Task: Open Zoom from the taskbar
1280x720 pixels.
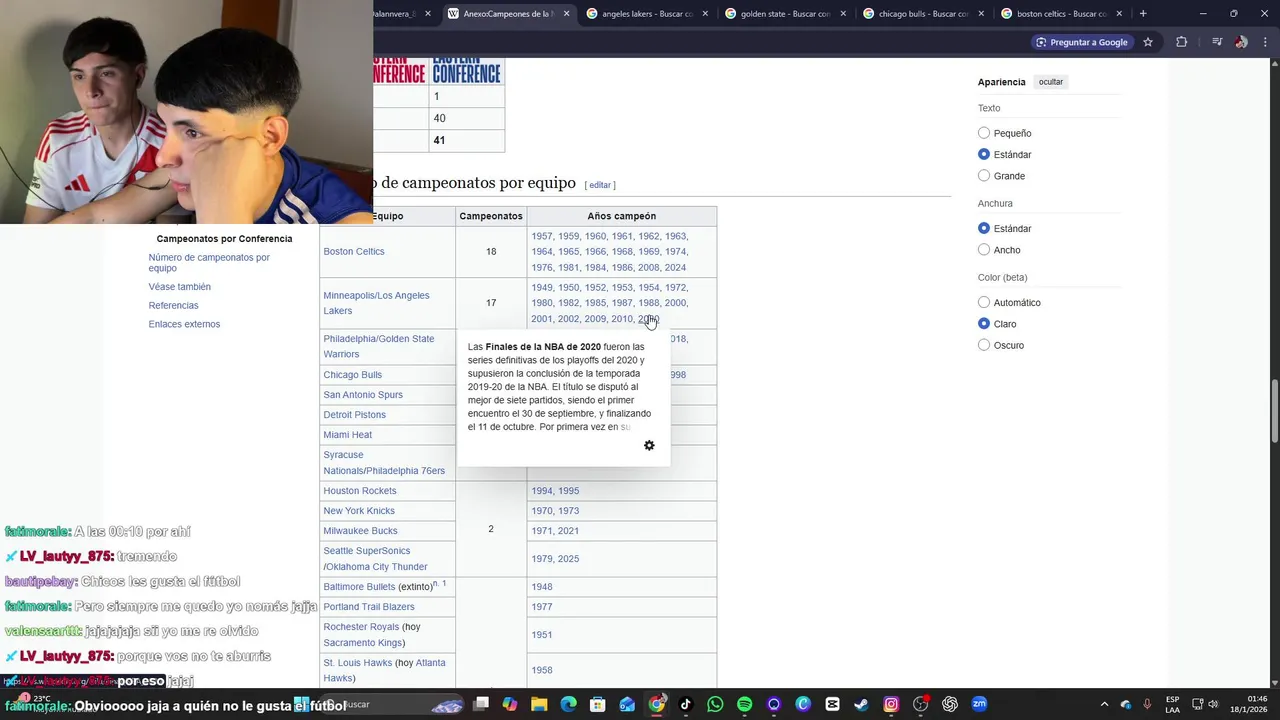Action: pyautogui.click(x=979, y=704)
